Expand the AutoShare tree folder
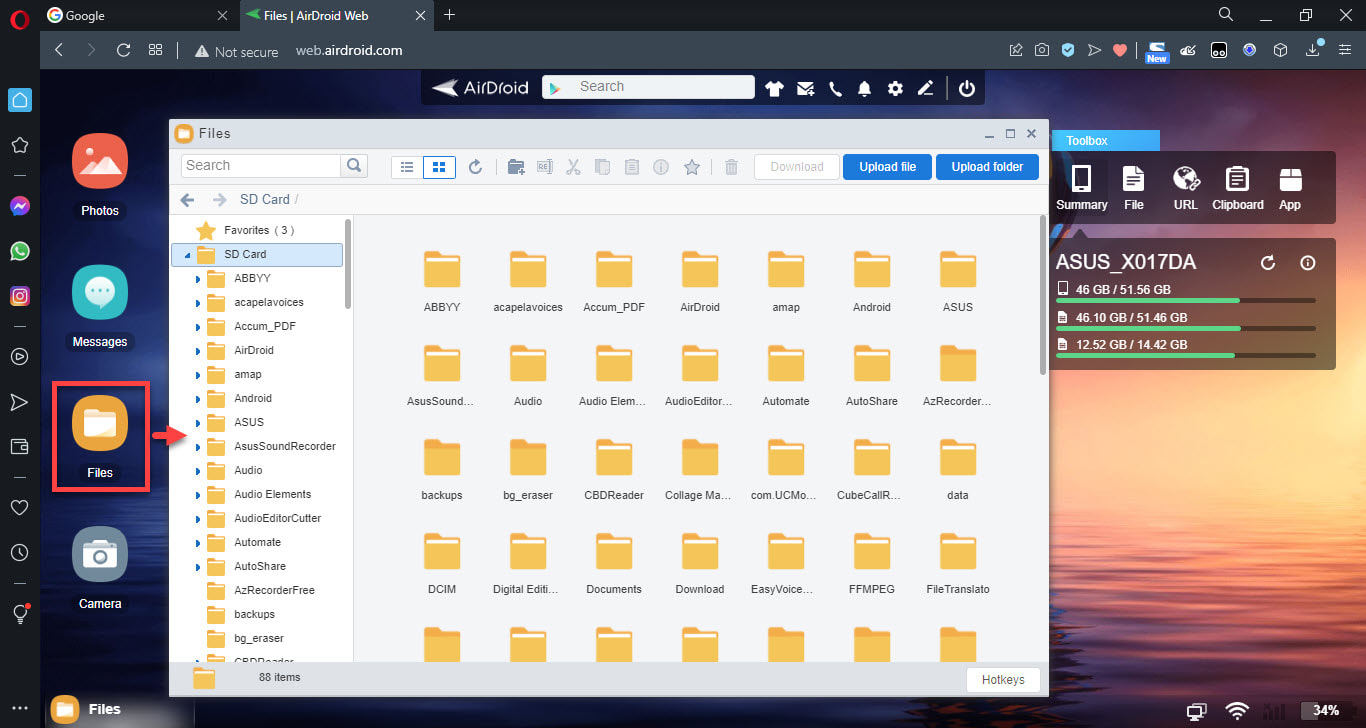The width and height of the screenshot is (1366, 728). (x=198, y=567)
